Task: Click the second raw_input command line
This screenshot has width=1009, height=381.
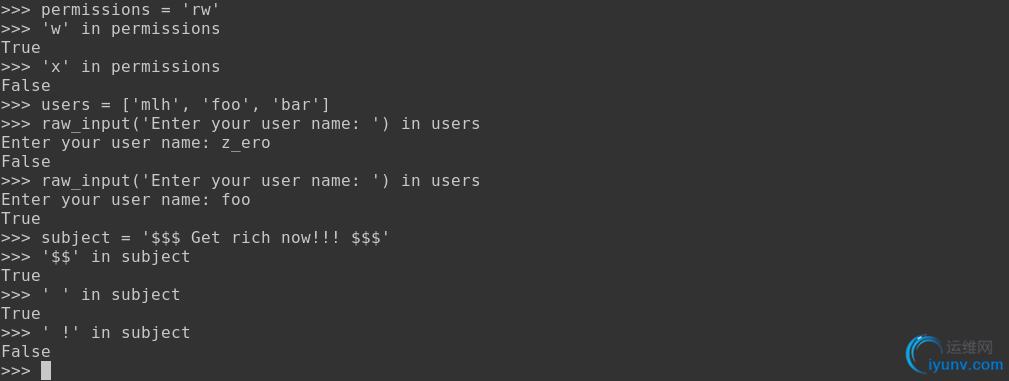Action: tap(241, 181)
